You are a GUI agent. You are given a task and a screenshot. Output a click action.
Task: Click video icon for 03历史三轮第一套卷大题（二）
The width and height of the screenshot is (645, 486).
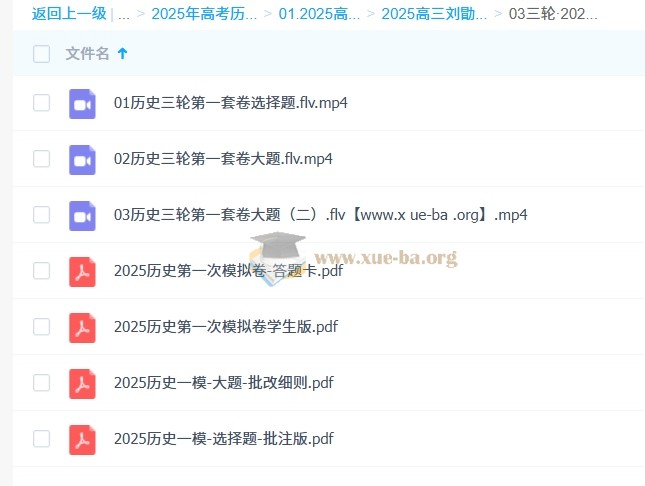tap(81, 215)
